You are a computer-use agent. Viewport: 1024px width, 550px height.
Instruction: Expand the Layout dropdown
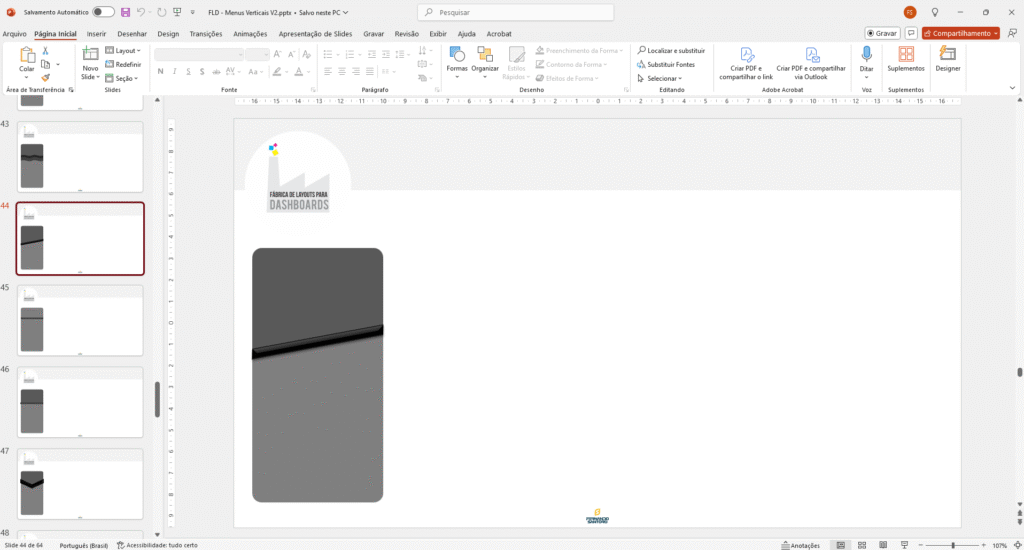pyautogui.click(x=128, y=50)
